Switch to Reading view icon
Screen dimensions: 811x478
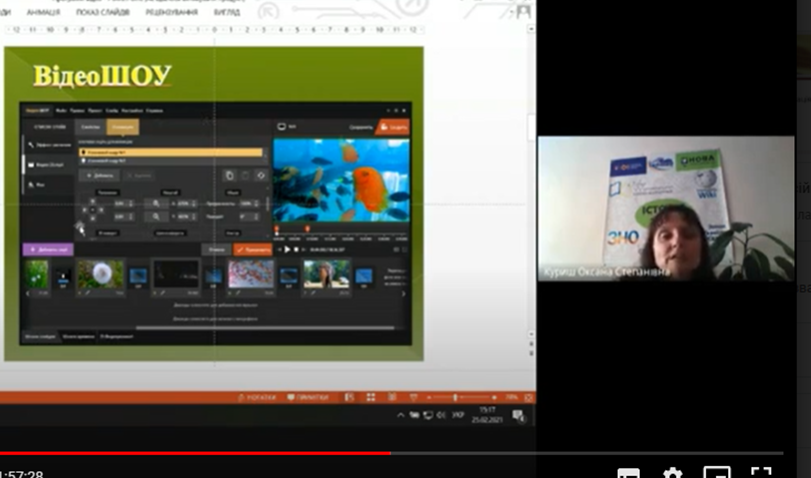point(392,397)
